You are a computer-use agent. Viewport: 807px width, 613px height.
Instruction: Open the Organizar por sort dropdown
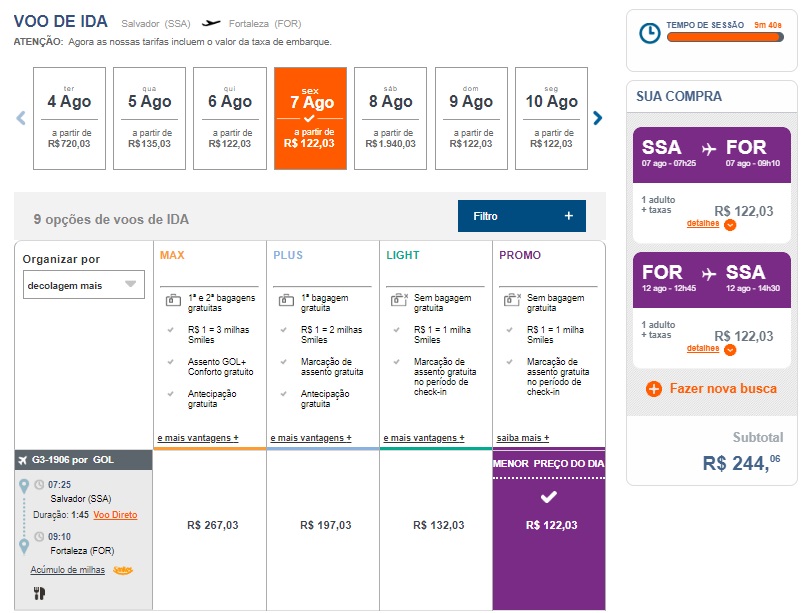click(84, 285)
